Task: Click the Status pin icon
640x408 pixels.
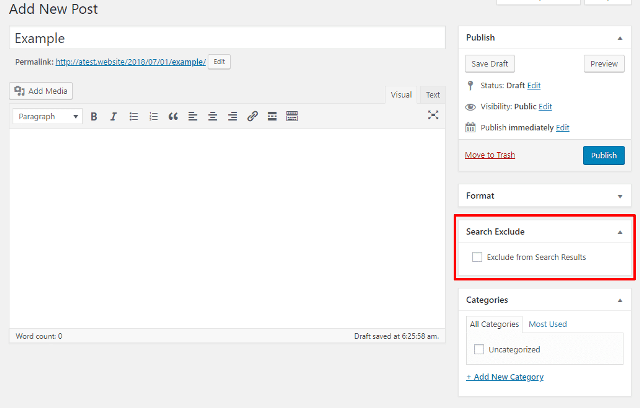Action: coord(470,85)
